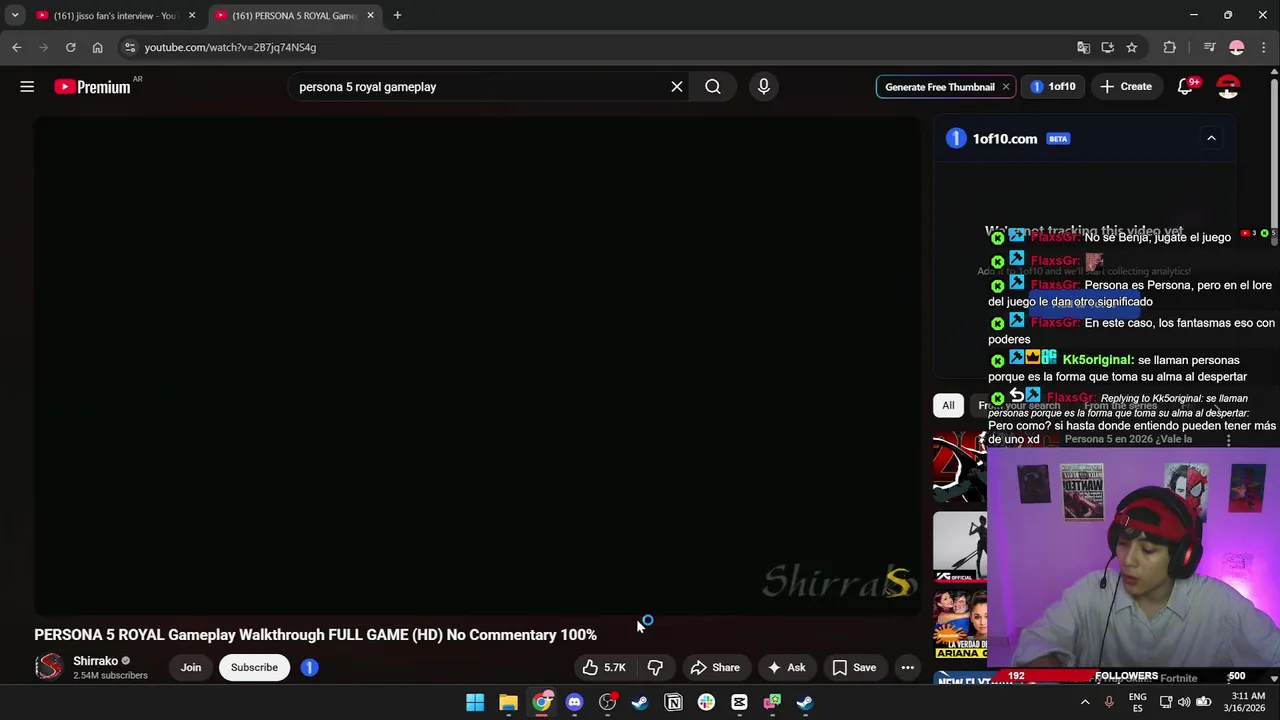Like the video with thumbs up
Screen dimensions: 1280x720
coord(604,668)
